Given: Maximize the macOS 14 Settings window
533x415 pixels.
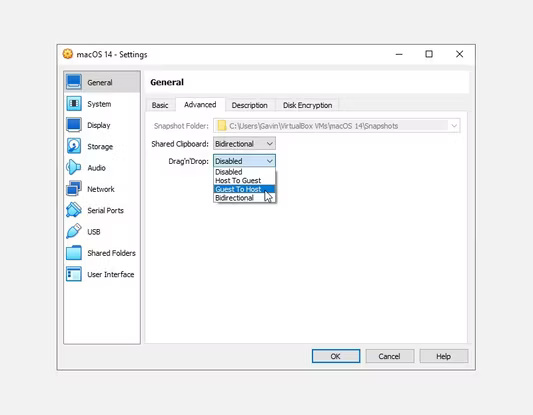Looking at the screenshot, I should click(429, 54).
